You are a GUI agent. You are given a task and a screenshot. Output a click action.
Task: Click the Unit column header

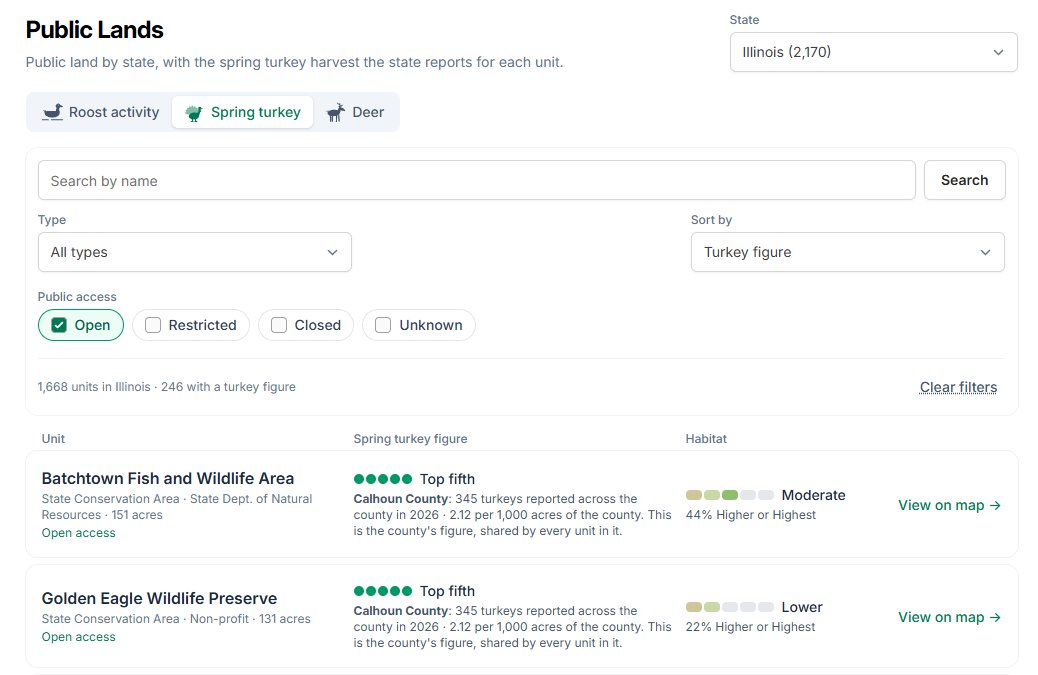tap(53, 439)
